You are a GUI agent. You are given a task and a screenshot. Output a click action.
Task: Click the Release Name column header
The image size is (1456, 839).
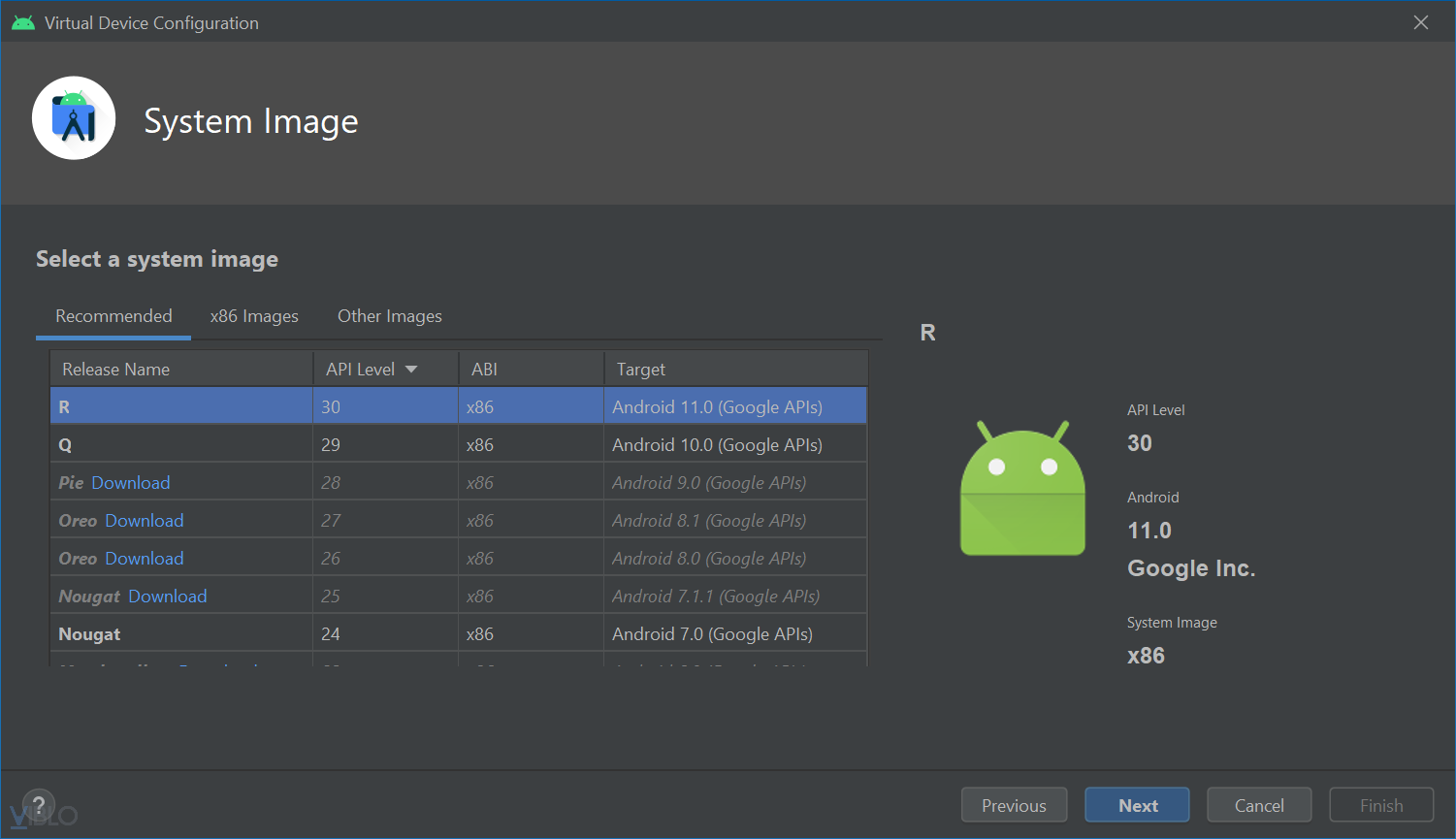pyautogui.click(x=116, y=370)
